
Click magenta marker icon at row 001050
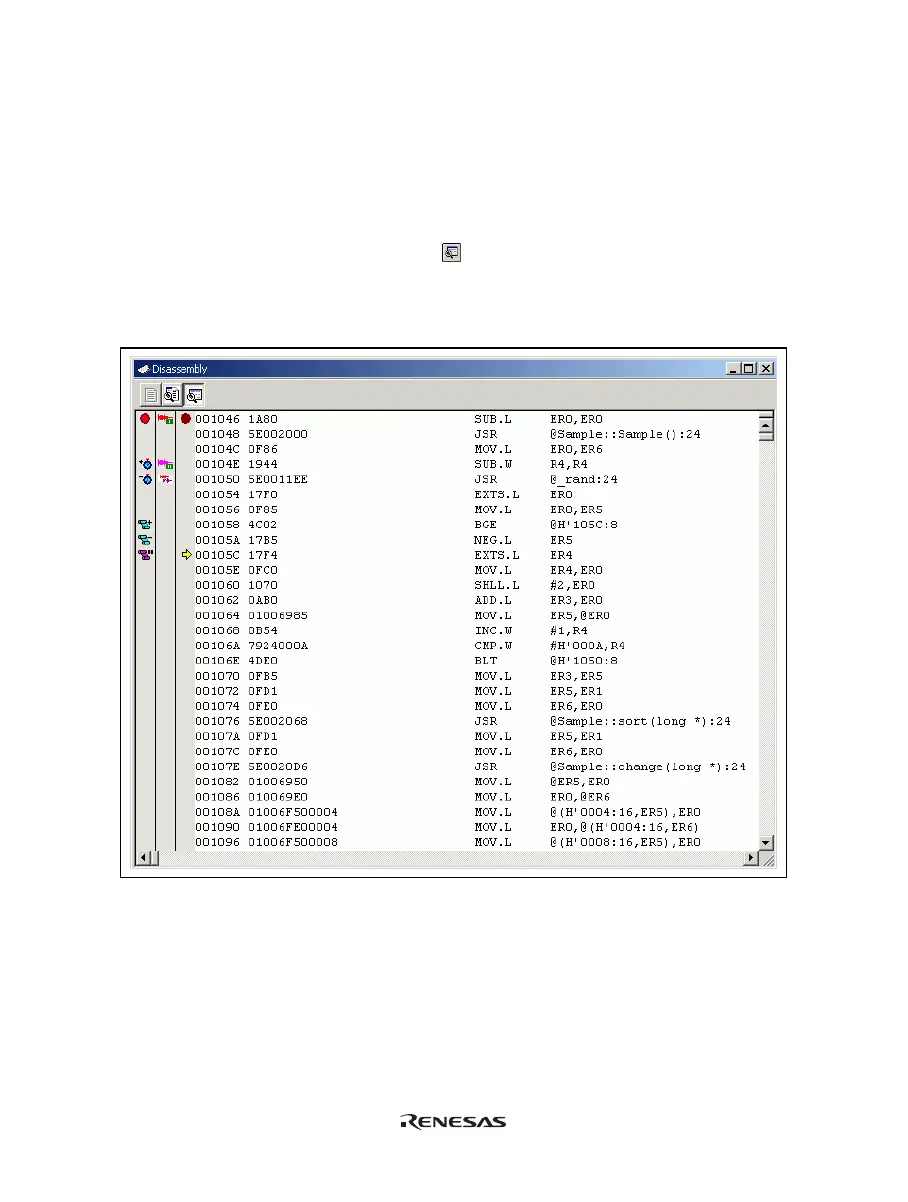coord(166,480)
